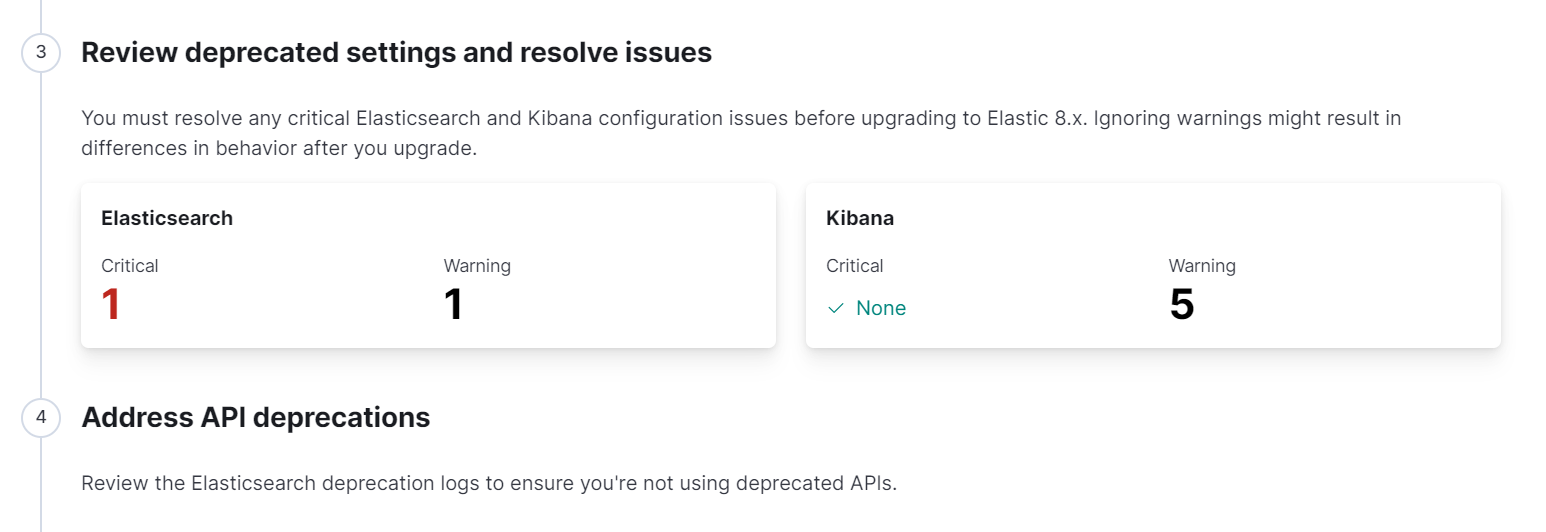The width and height of the screenshot is (1546, 532).
Task: Click the Critical label in Elasticsearch card
Action: (x=130, y=266)
